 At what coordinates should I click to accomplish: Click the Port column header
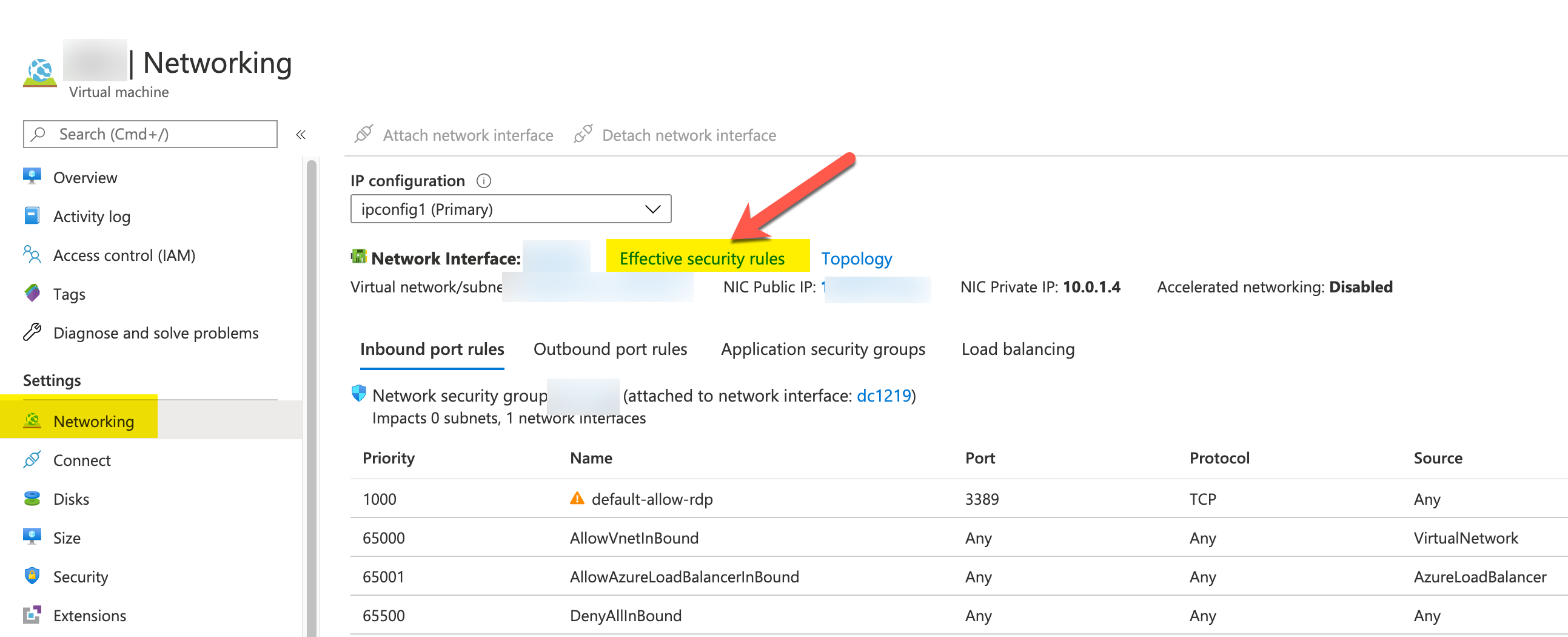tap(980, 458)
